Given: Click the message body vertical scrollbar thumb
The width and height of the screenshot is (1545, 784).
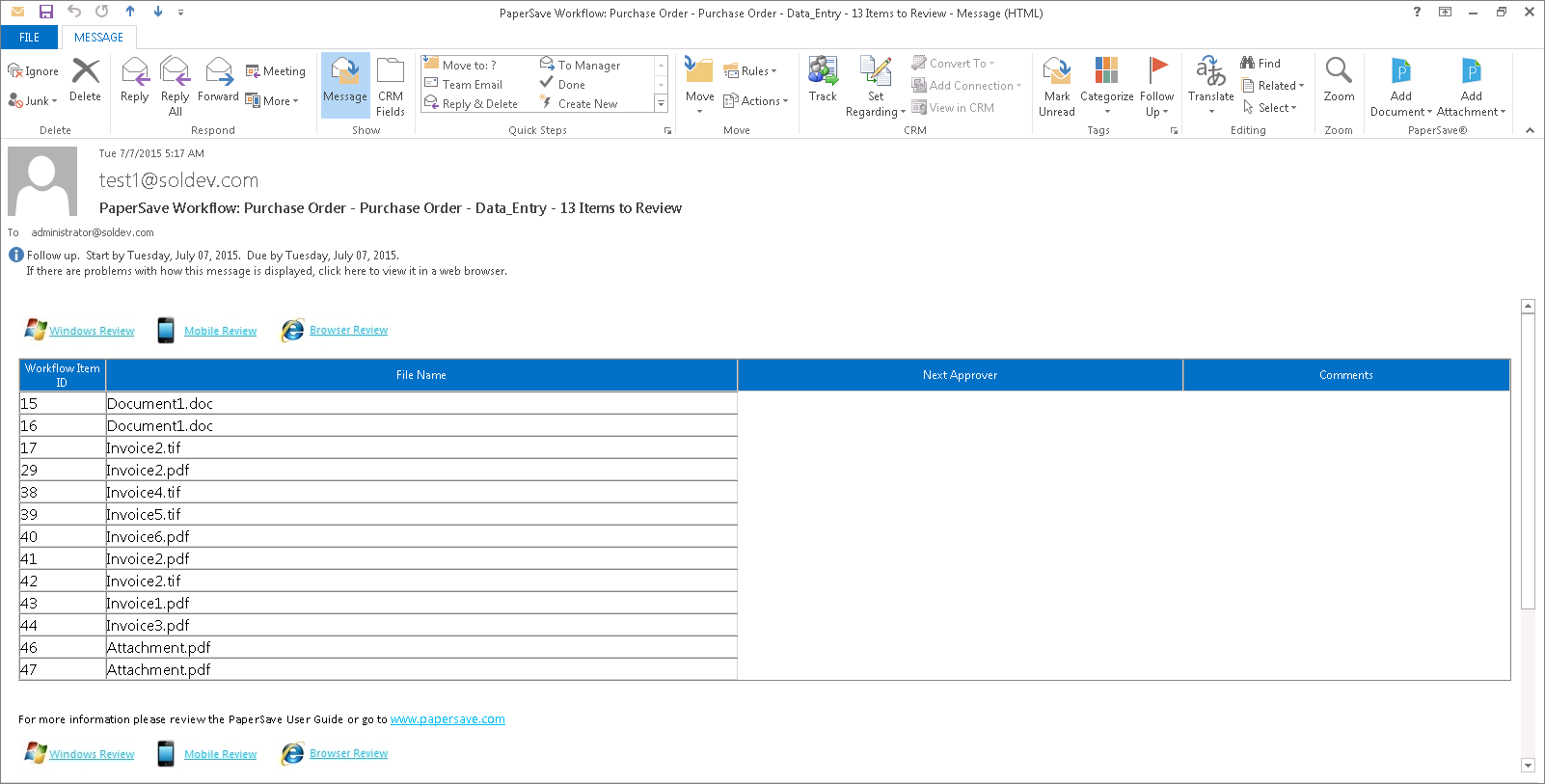Looking at the screenshot, I should coord(1528,461).
